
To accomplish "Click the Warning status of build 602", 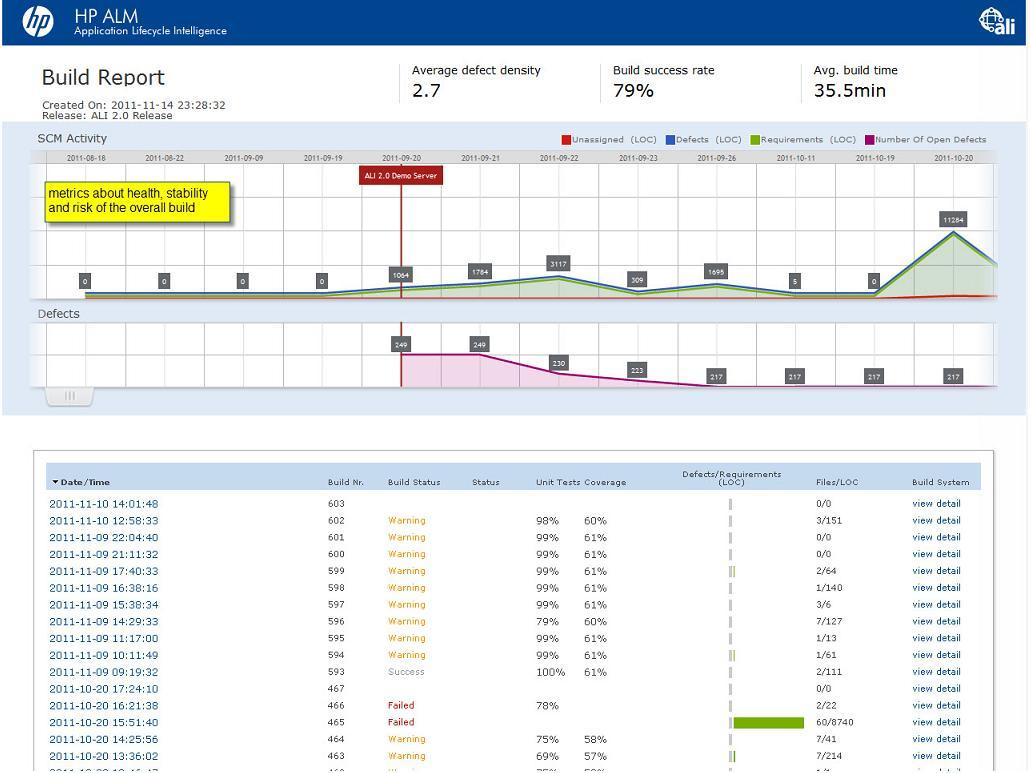I will point(407,521).
